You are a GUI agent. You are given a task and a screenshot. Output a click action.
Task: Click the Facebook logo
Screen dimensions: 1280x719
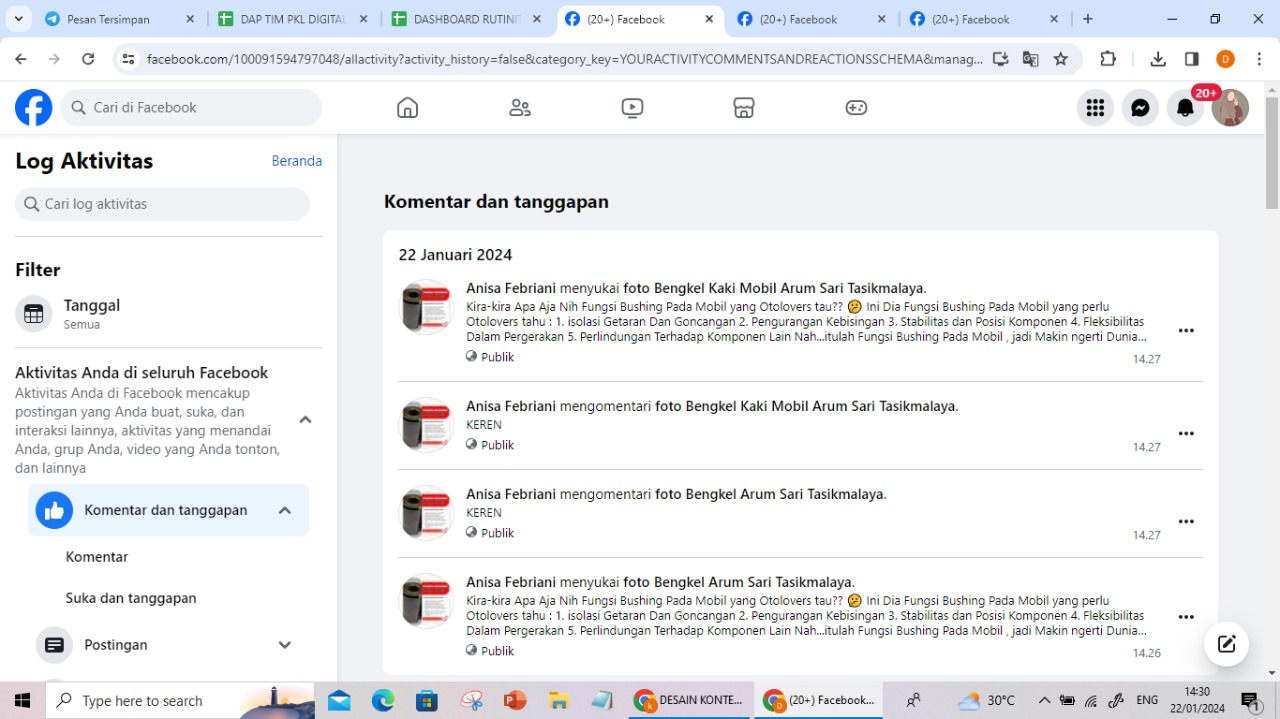[x=33, y=108]
